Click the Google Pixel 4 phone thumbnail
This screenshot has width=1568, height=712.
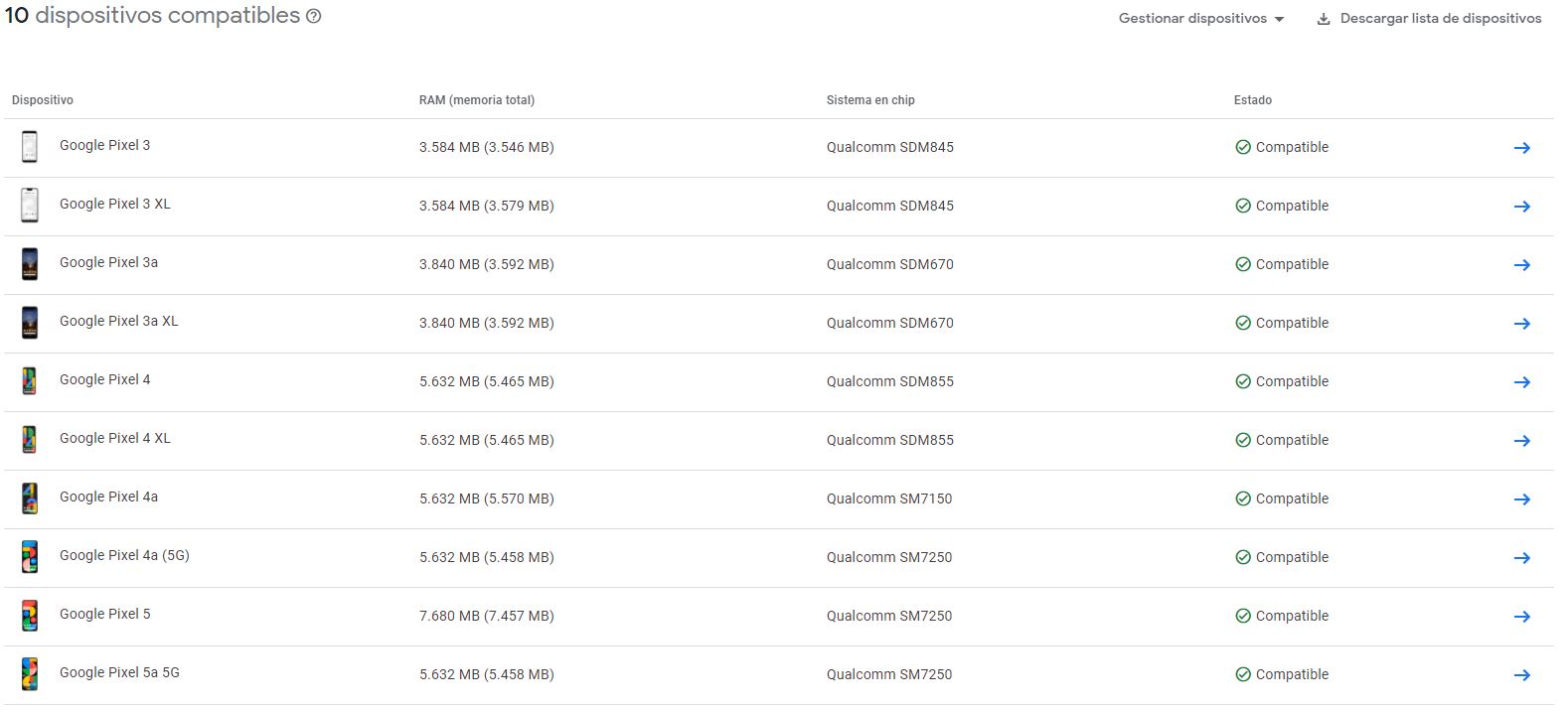tap(30, 381)
